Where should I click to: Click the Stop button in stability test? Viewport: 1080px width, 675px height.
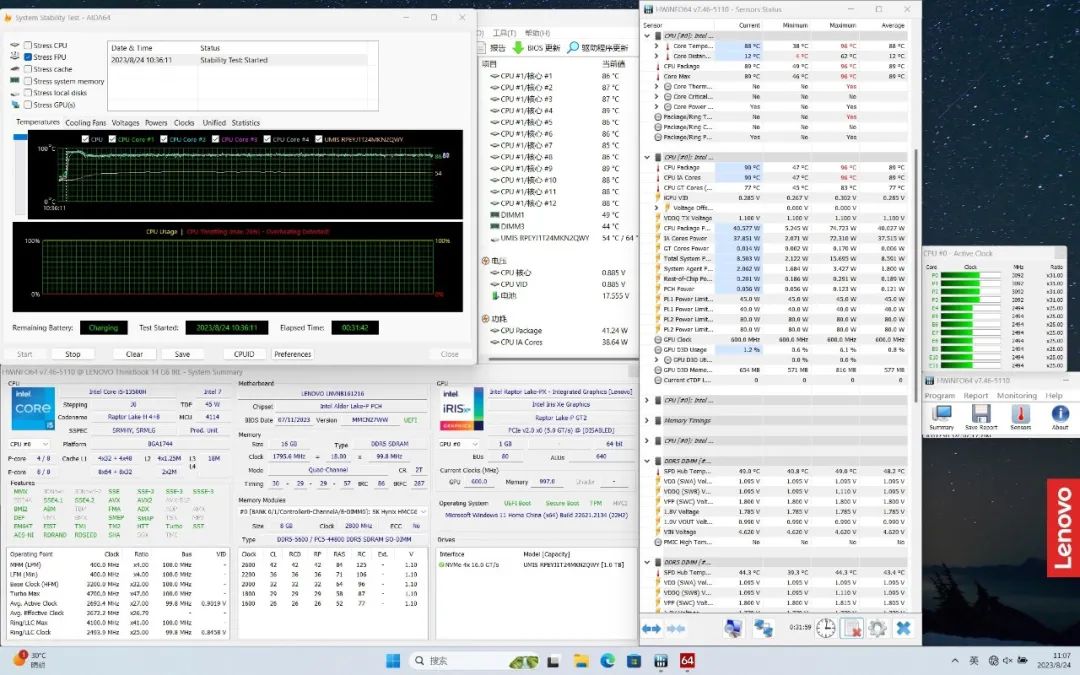[x=73, y=354]
